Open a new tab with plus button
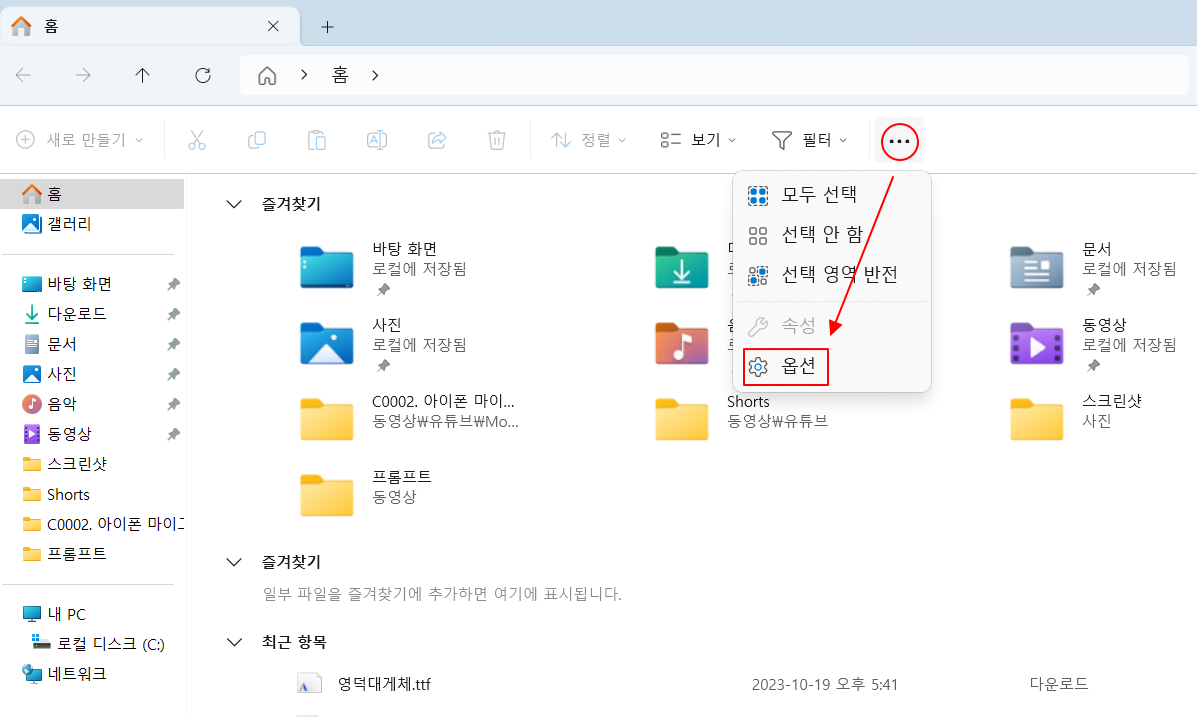 (x=327, y=27)
